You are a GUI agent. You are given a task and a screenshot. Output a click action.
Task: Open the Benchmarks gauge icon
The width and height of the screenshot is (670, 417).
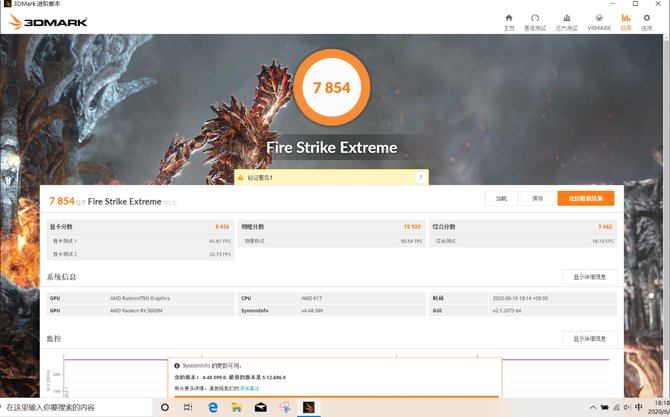[535, 18]
